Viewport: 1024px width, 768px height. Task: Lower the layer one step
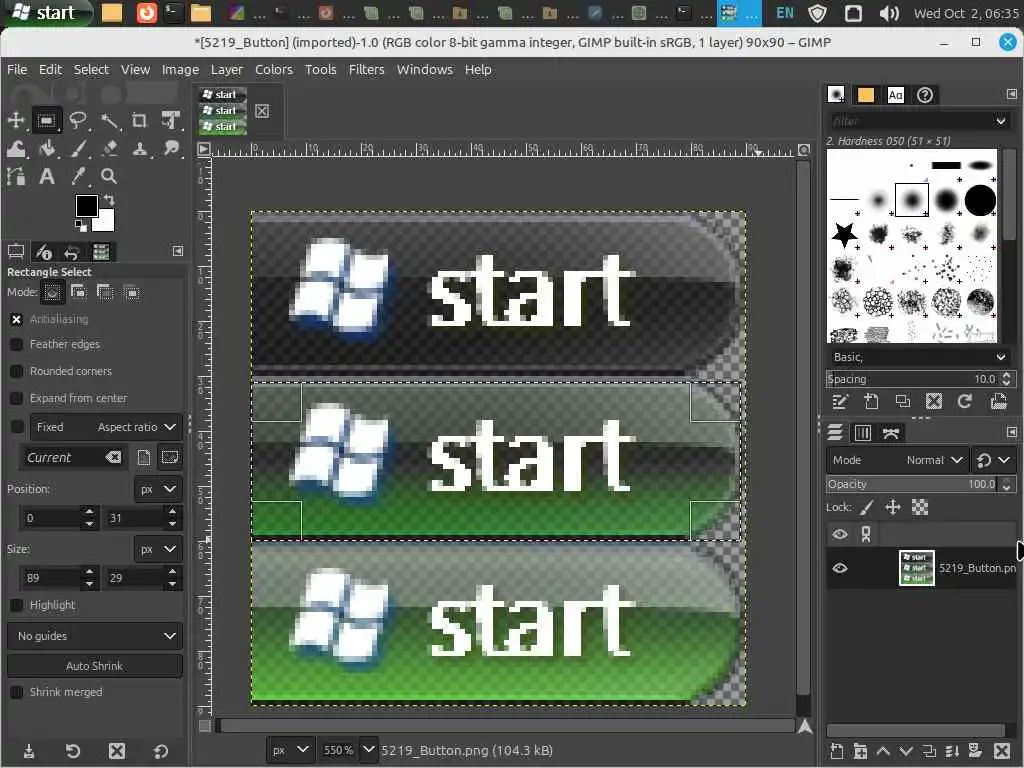click(x=906, y=751)
